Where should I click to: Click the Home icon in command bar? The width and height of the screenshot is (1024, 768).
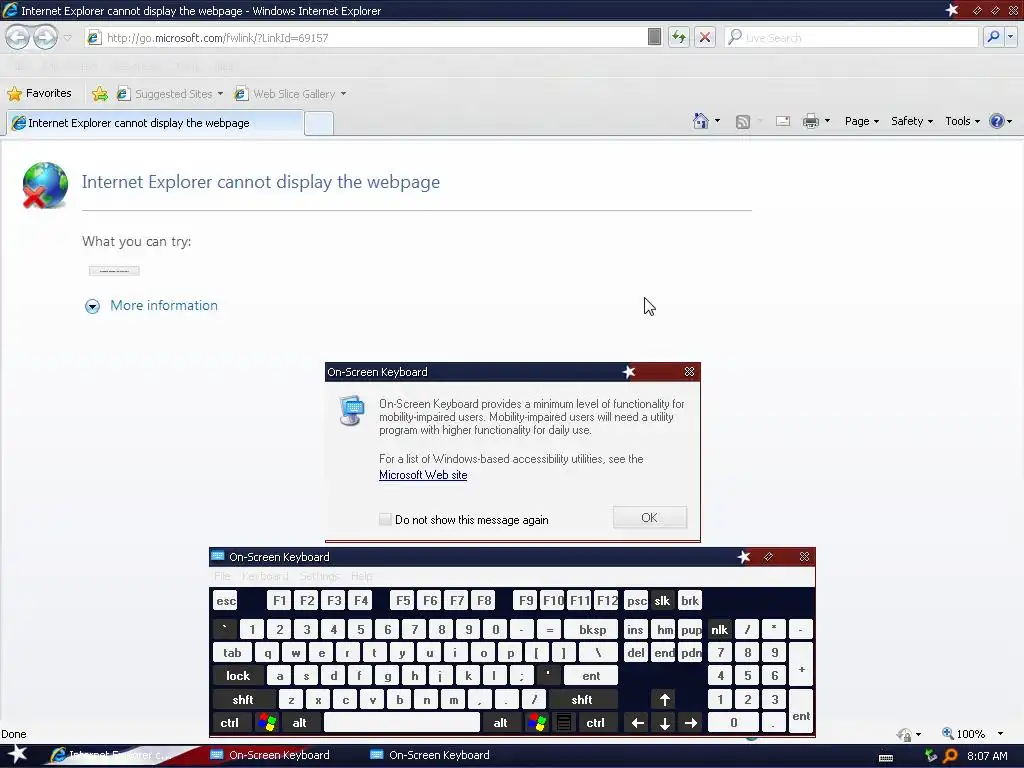[x=701, y=121]
